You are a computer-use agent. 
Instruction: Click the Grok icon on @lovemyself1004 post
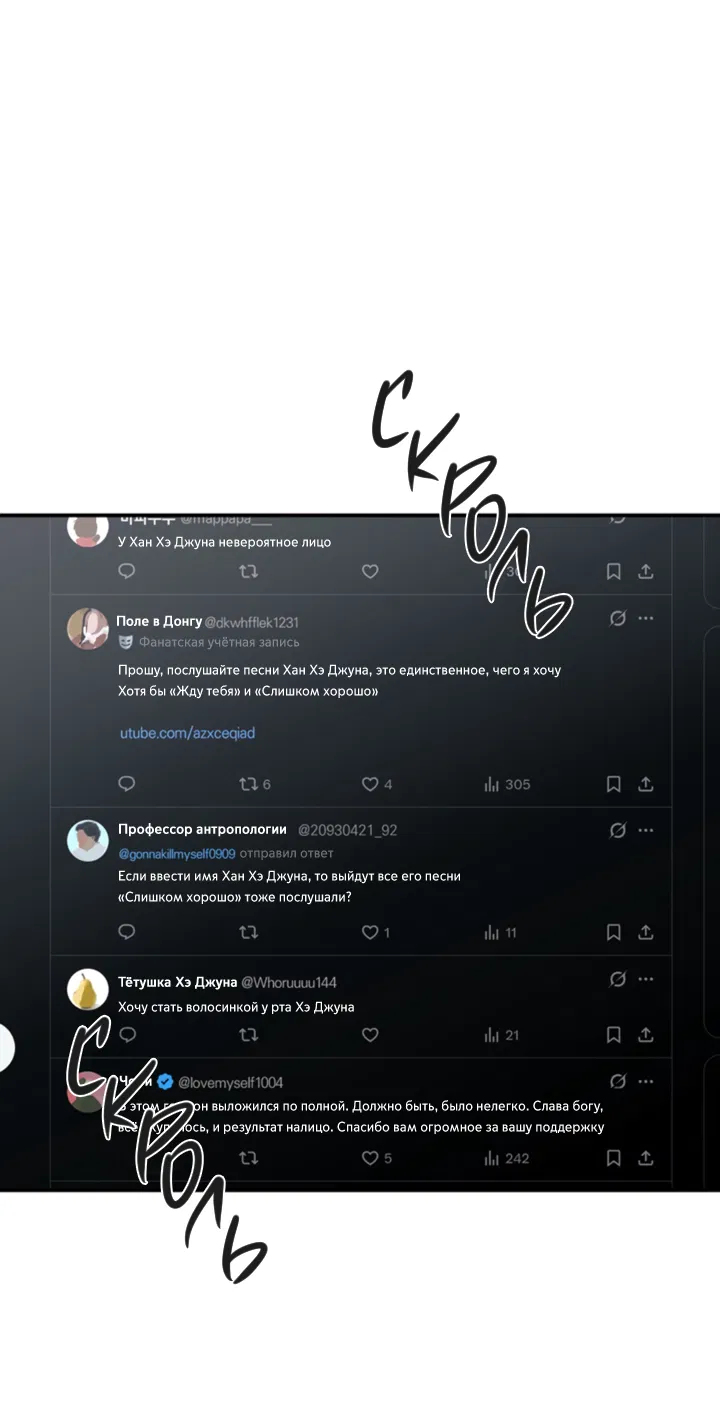click(x=618, y=1081)
